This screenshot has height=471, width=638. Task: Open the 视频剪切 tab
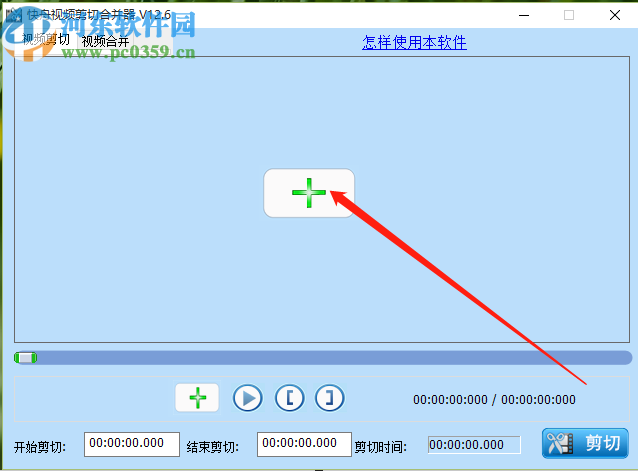pyautogui.click(x=46, y=39)
